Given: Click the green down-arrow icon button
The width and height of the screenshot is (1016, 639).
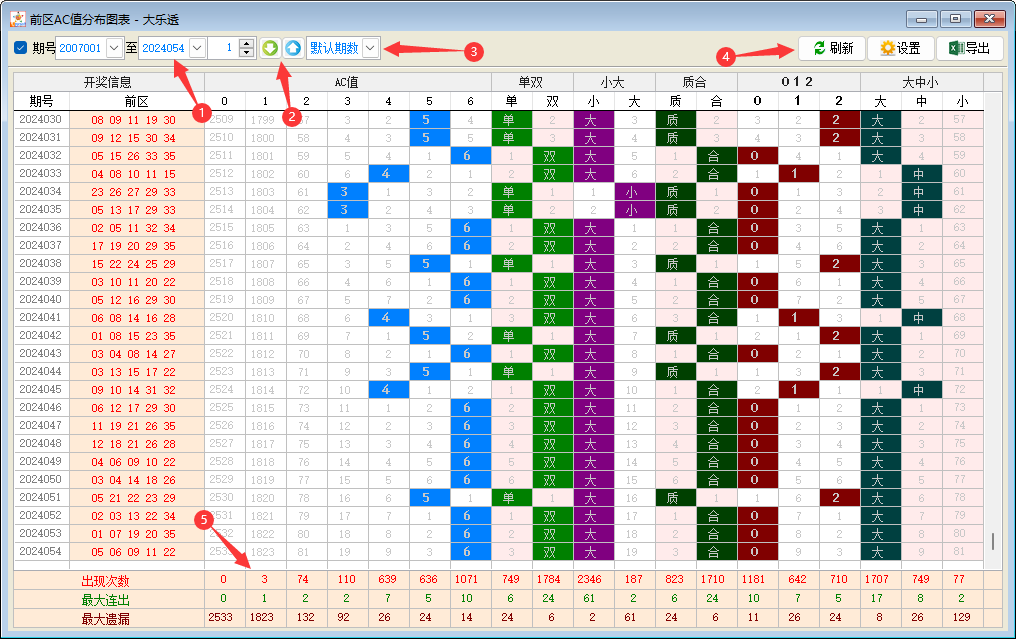Looking at the screenshot, I should point(270,48).
